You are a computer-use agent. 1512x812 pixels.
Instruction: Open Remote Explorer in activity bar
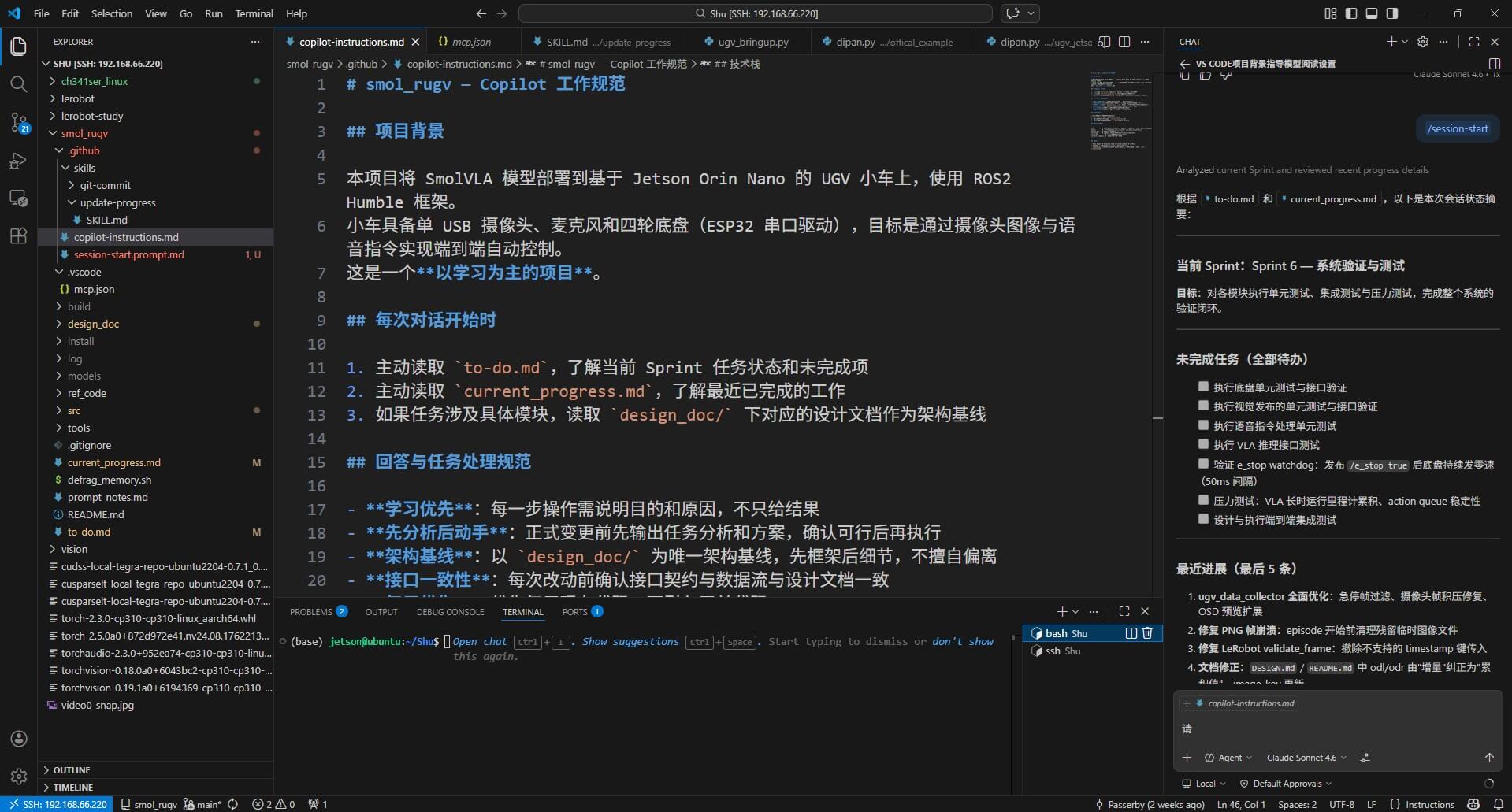18,198
